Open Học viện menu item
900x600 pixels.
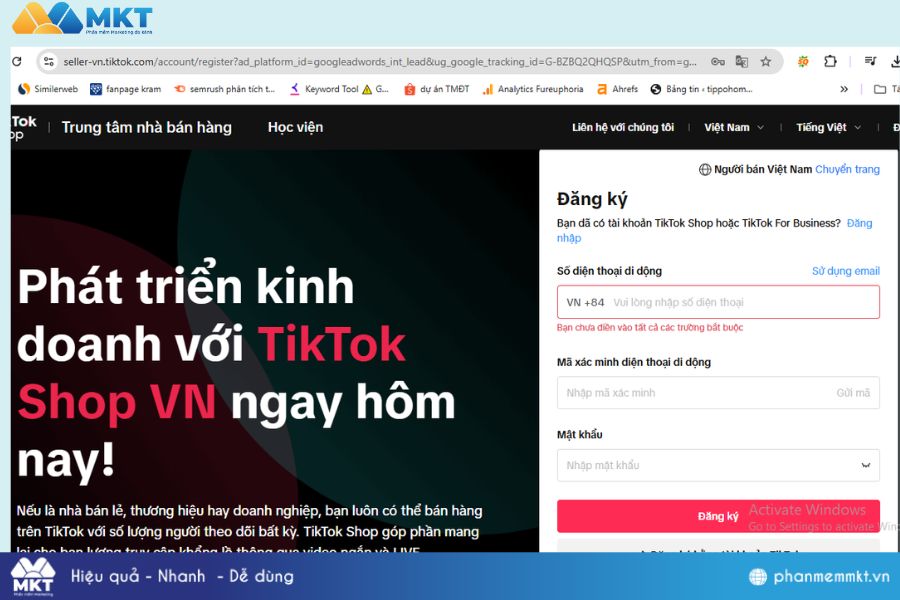click(295, 127)
